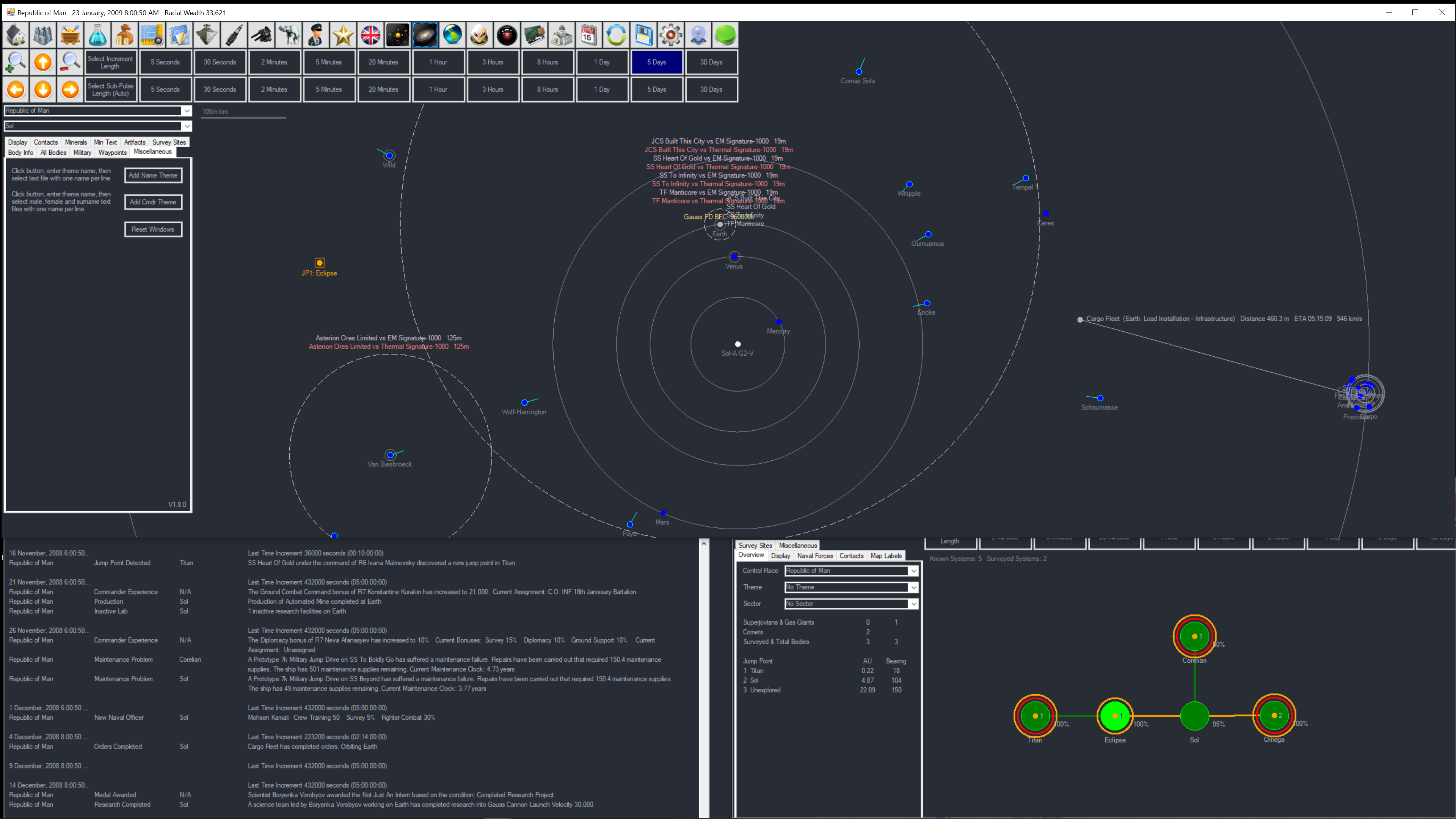Pan map right with orange arrow
This screenshot has width=1456, height=819.
70,89
